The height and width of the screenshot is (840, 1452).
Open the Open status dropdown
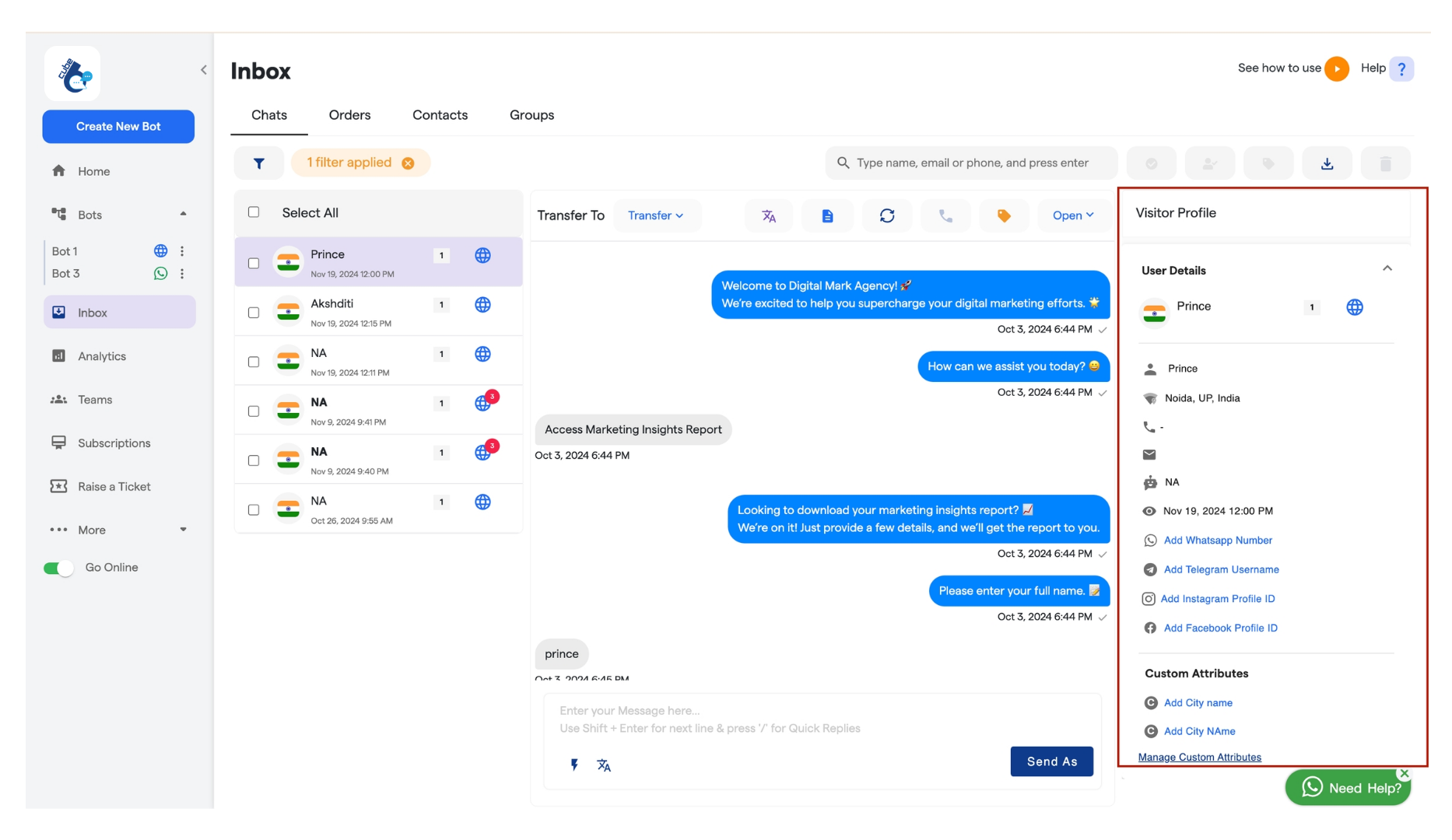[x=1074, y=216]
